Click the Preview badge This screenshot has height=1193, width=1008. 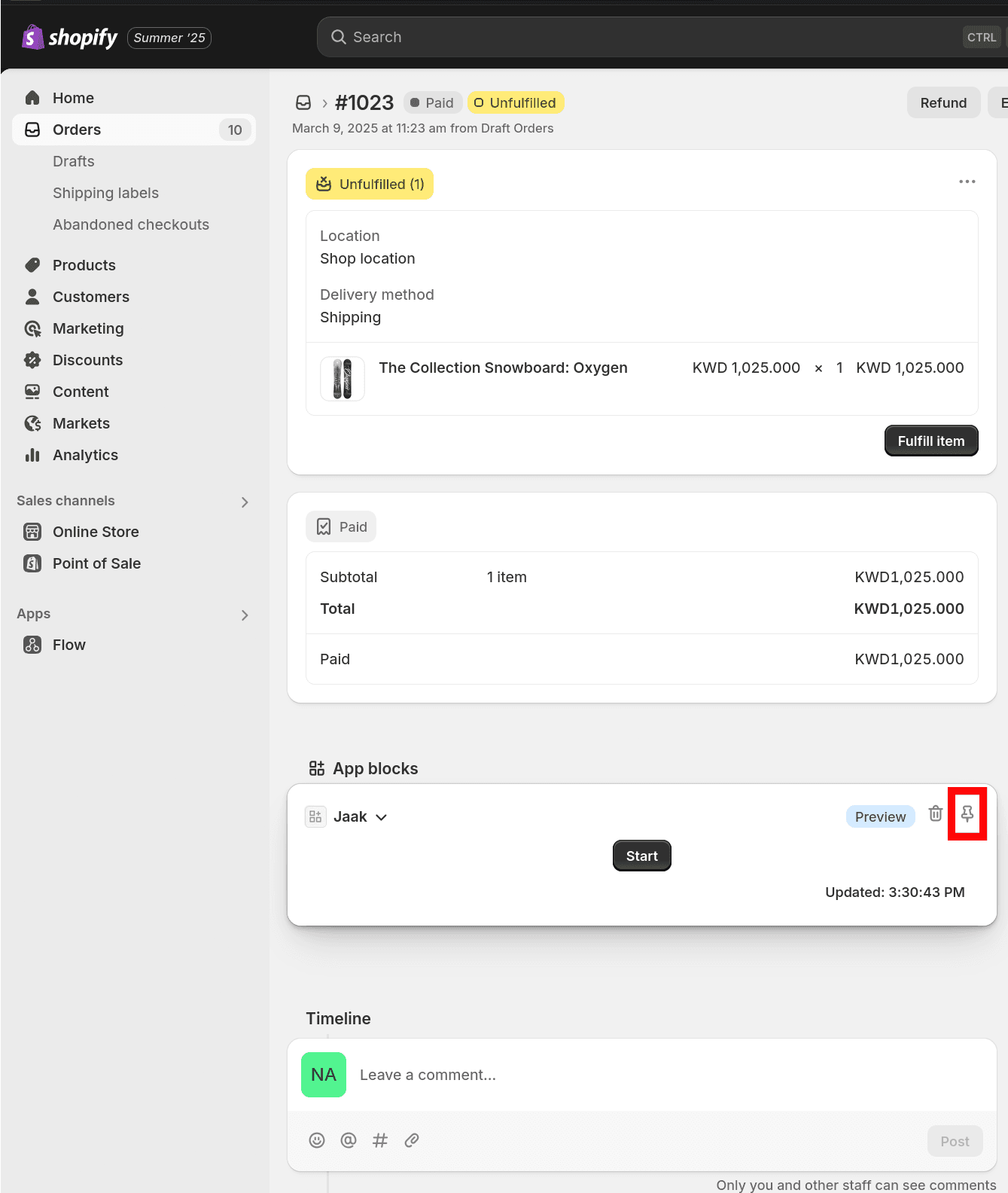point(880,816)
